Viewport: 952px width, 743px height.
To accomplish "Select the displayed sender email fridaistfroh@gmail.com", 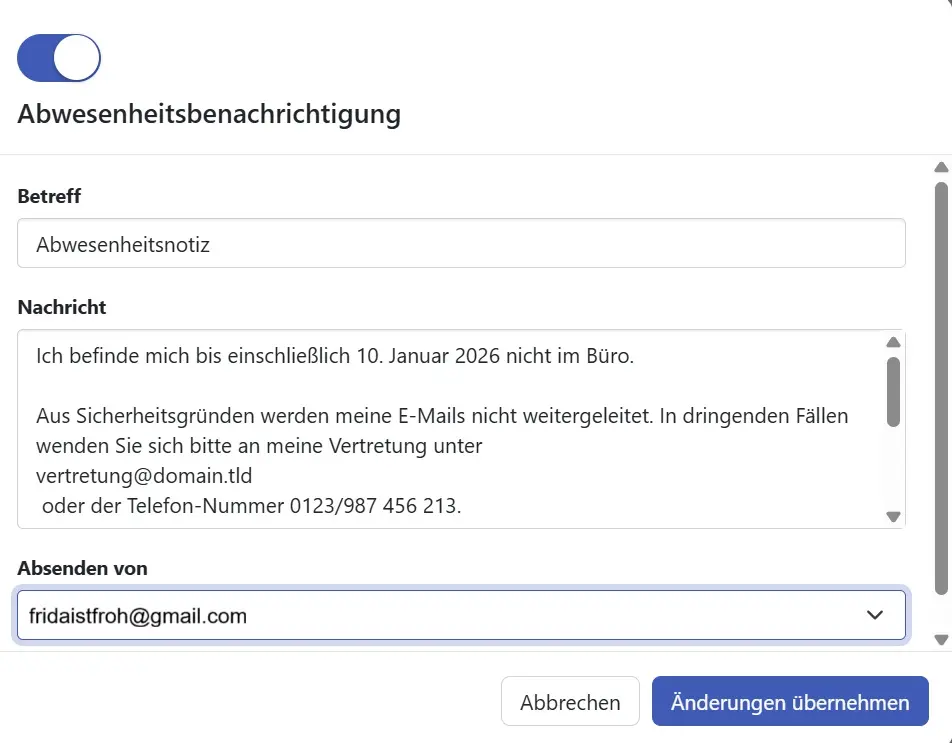I will click(138, 615).
